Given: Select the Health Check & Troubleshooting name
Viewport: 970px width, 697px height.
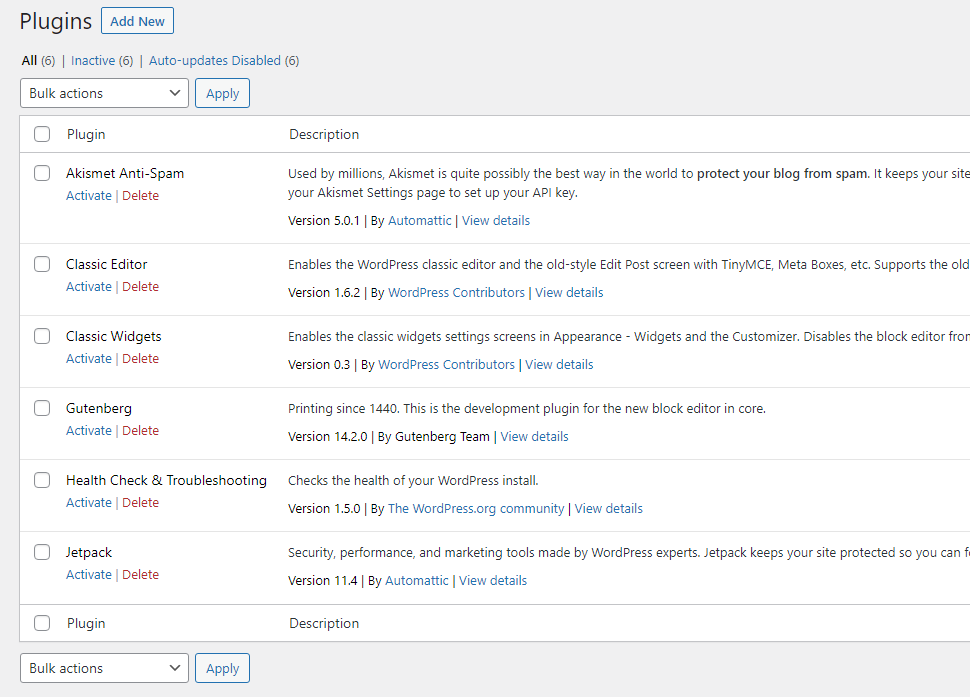Looking at the screenshot, I should [x=166, y=480].
